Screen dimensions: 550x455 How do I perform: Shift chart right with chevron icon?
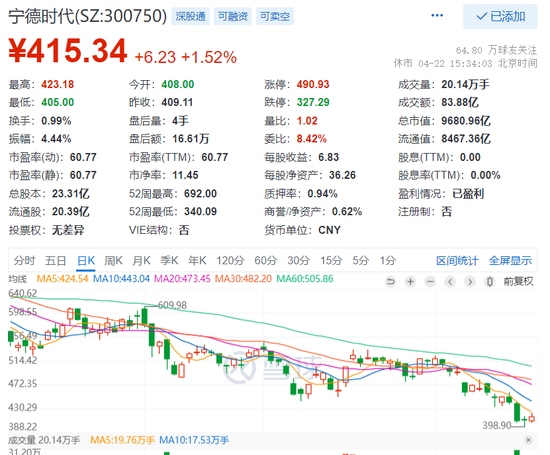click(x=470, y=281)
